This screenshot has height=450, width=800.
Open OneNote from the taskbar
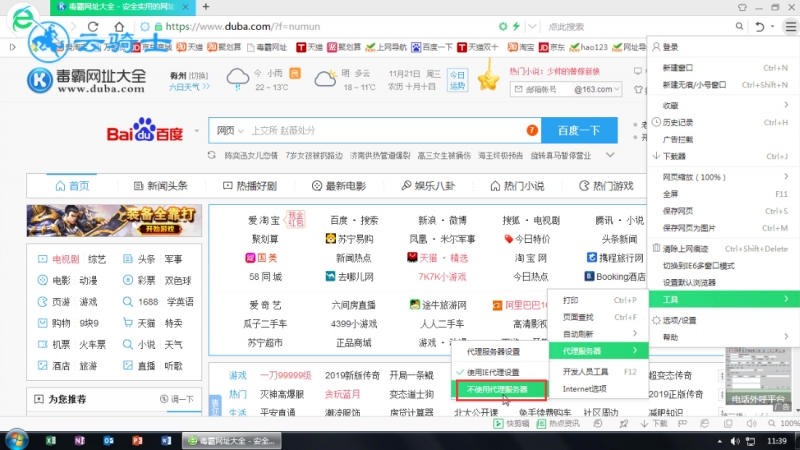79,440
